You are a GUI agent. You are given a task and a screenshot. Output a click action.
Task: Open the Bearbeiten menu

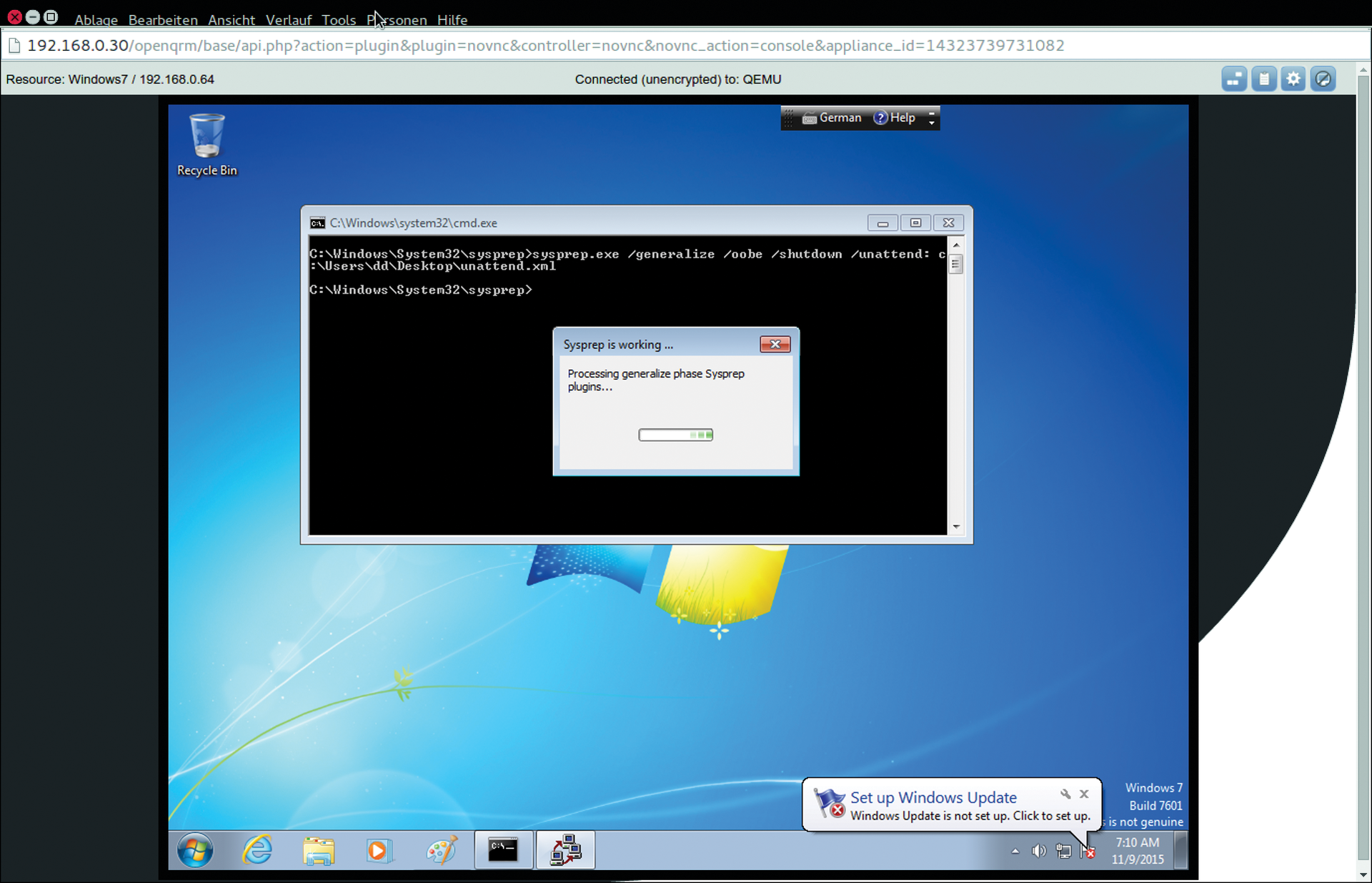click(x=163, y=20)
